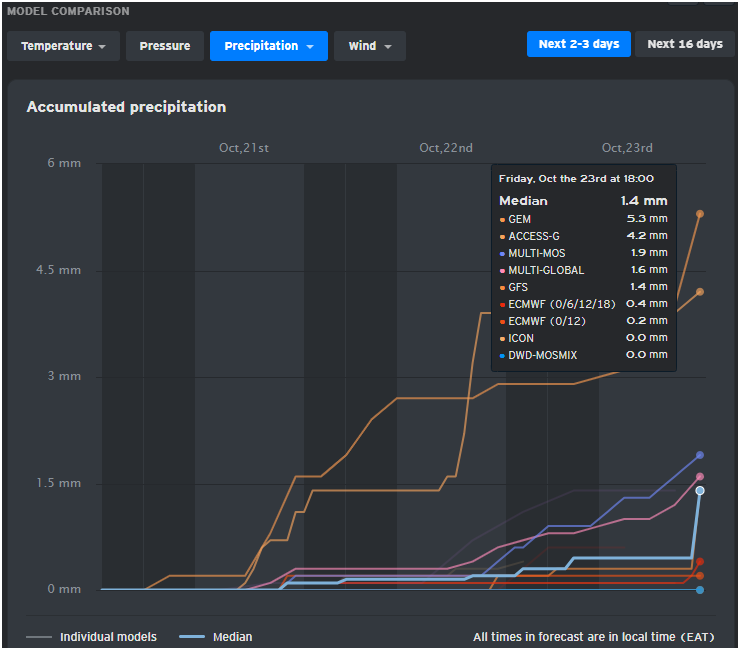The height and width of the screenshot is (650, 740).
Task: Click the MULTI-MOS blue endpoint dot
Action: tap(700, 455)
